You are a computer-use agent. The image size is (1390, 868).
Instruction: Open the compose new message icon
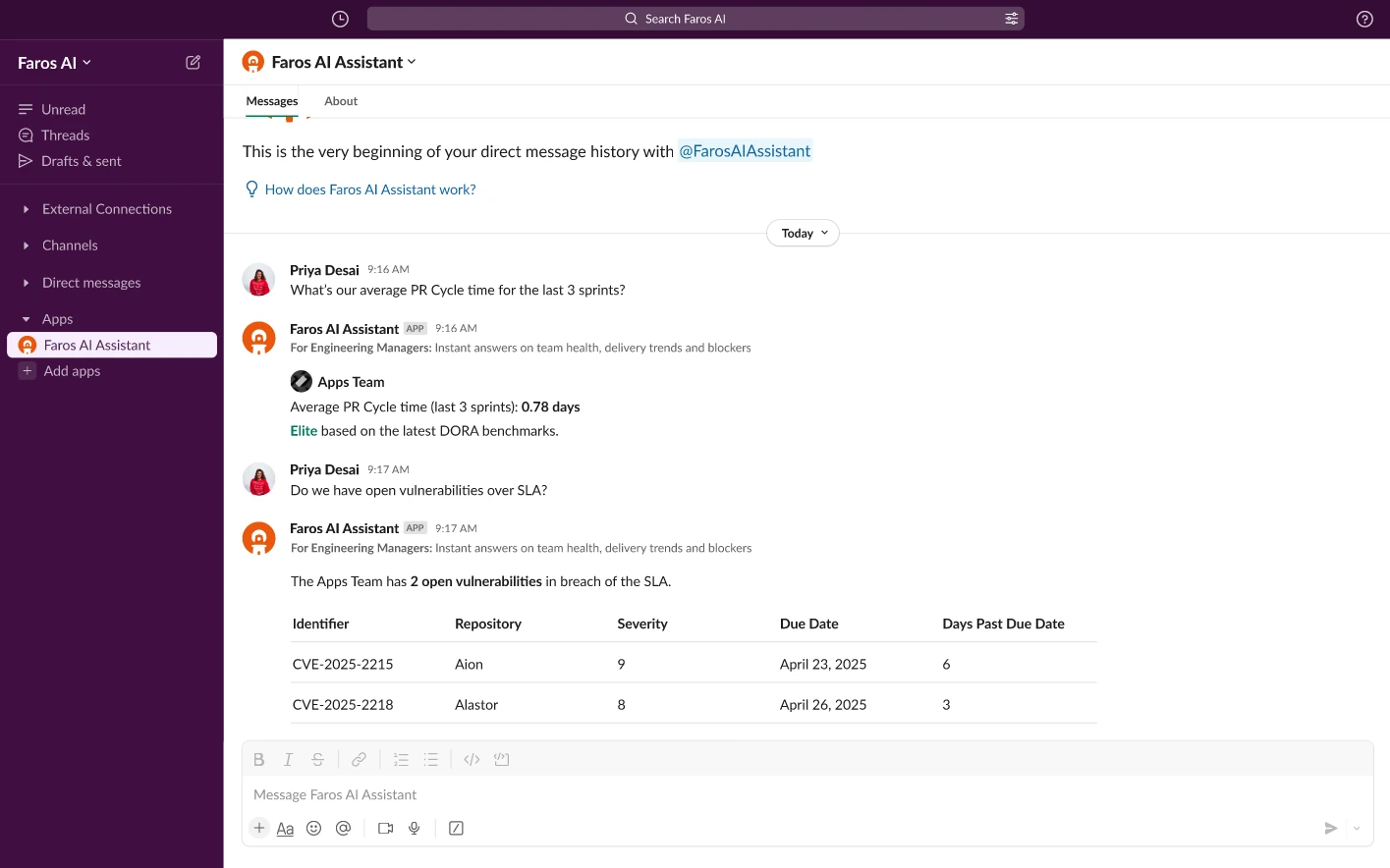click(x=193, y=61)
